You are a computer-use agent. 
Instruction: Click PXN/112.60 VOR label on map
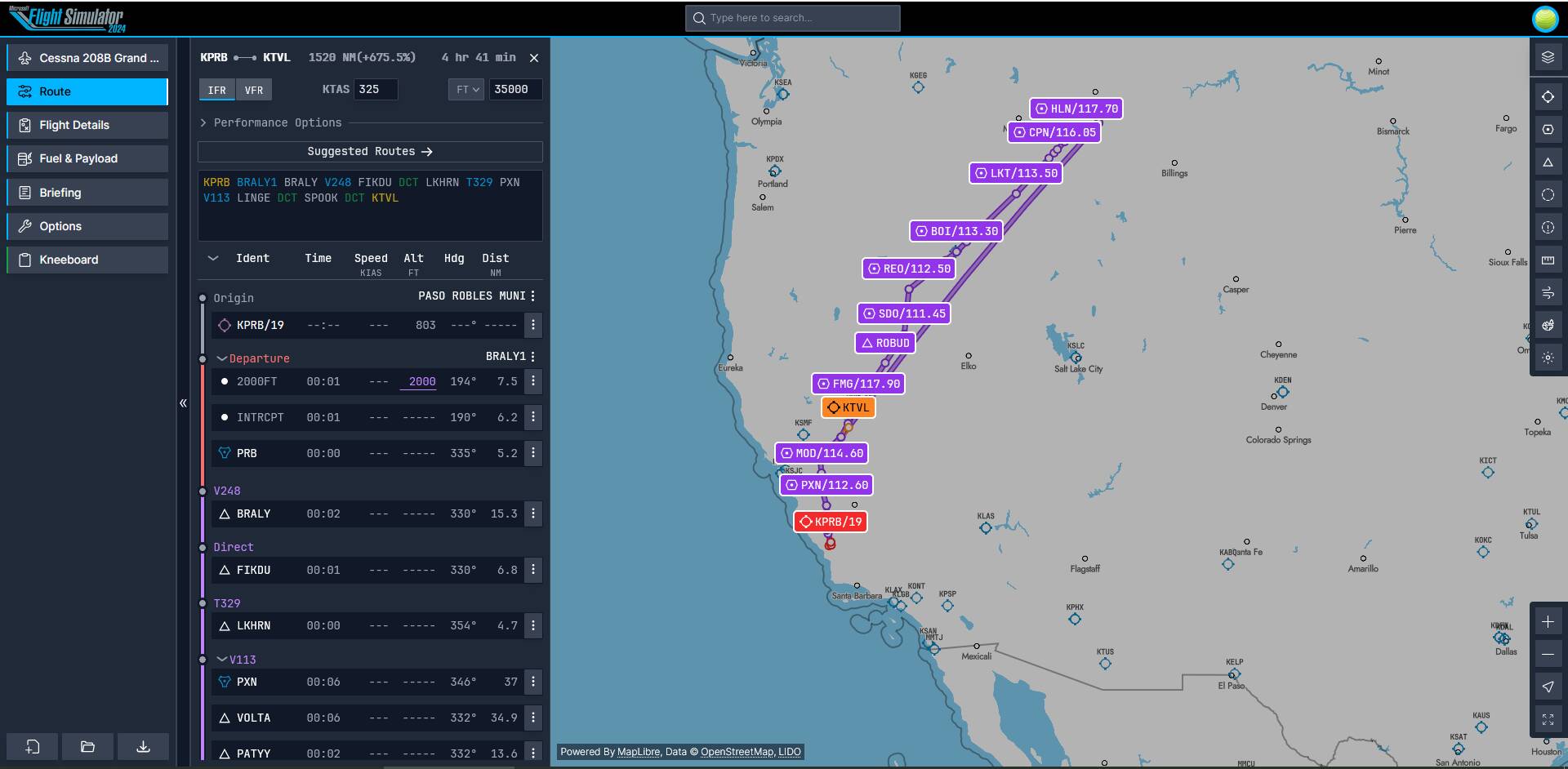[826, 485]
